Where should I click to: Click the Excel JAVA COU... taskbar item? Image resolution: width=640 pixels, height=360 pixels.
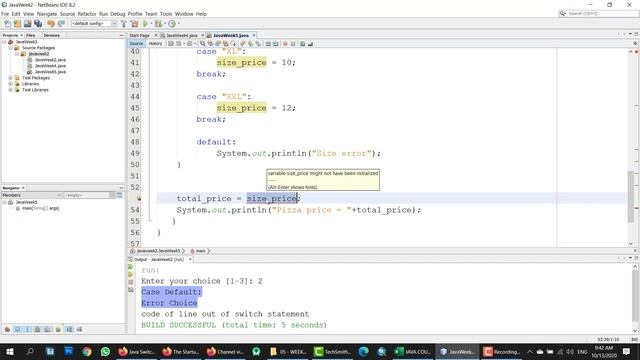point(412,351)
